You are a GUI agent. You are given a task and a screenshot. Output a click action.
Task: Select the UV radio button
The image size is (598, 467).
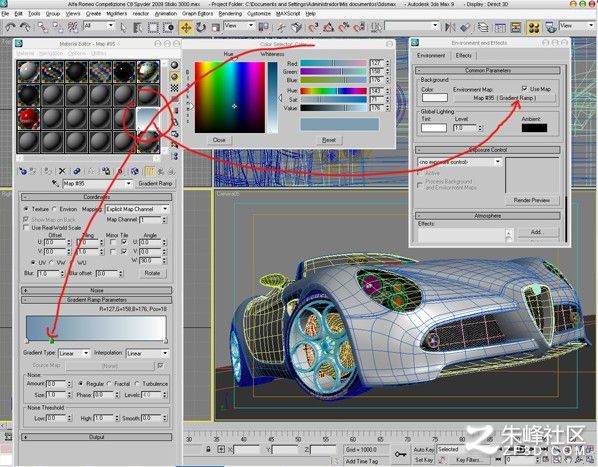click(x=33, y=263)
